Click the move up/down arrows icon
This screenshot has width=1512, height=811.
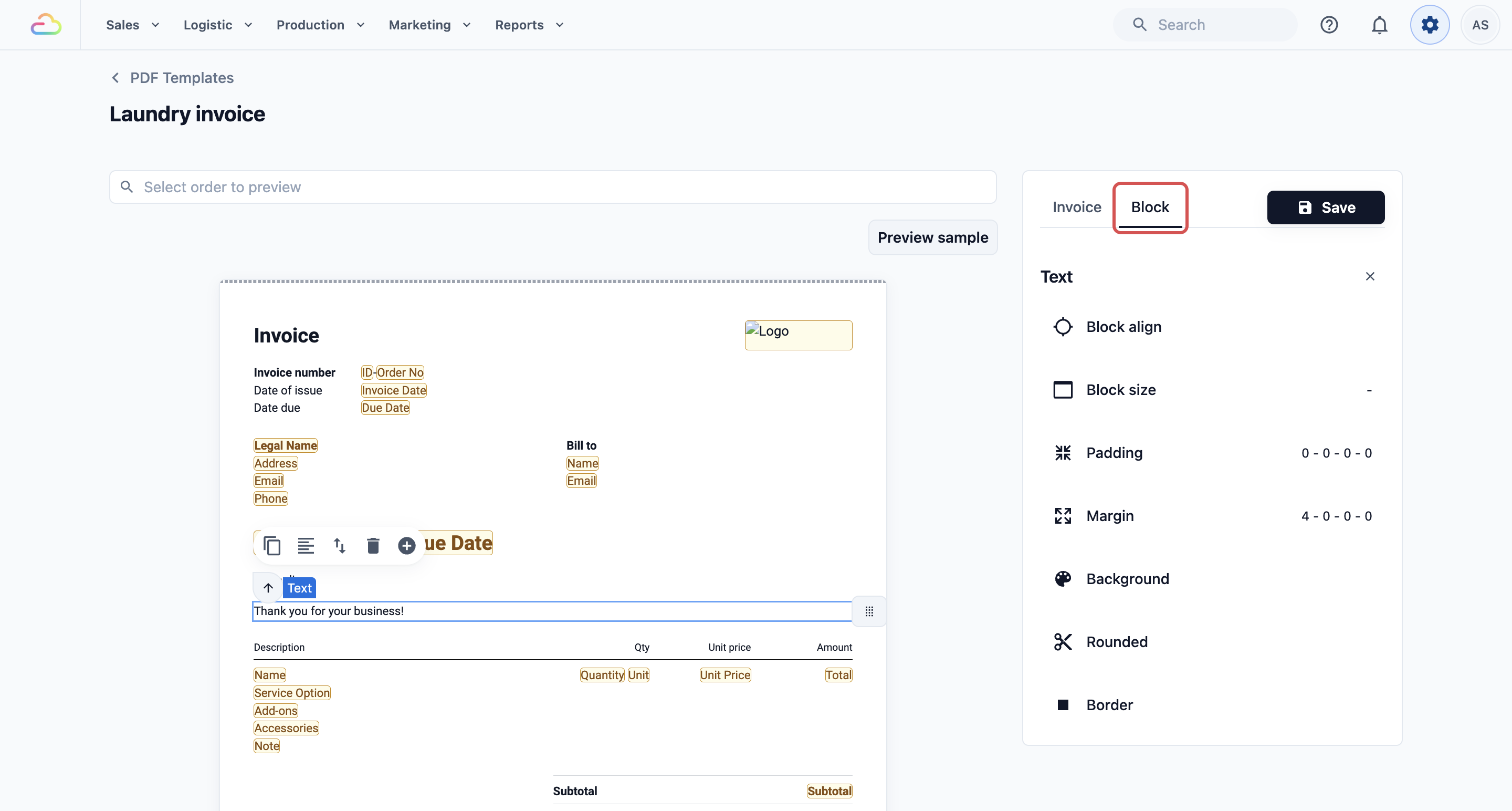pyautogui.click(x=339, y=546)
